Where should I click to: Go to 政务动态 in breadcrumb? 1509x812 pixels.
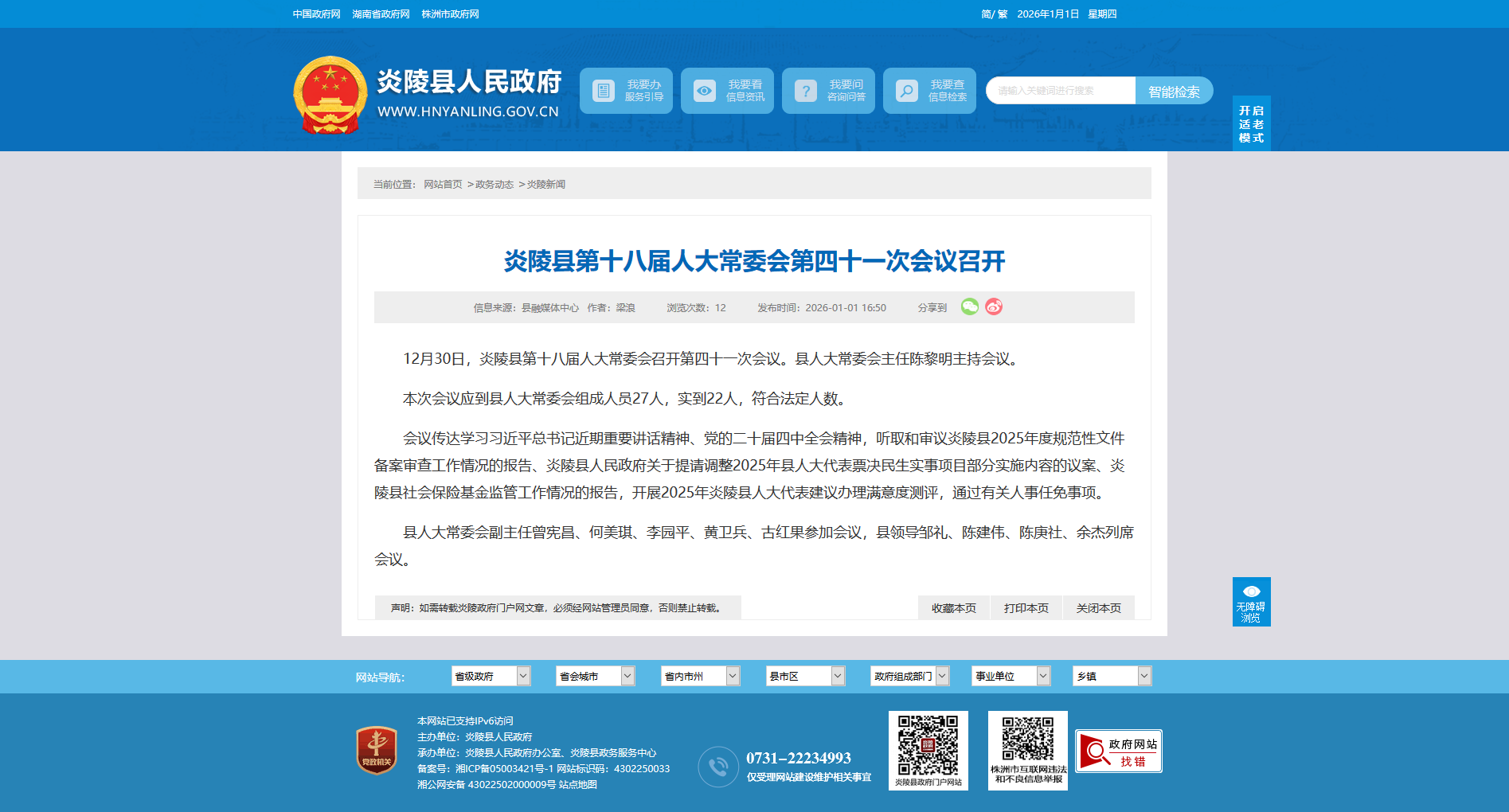(x=494, y=184)
